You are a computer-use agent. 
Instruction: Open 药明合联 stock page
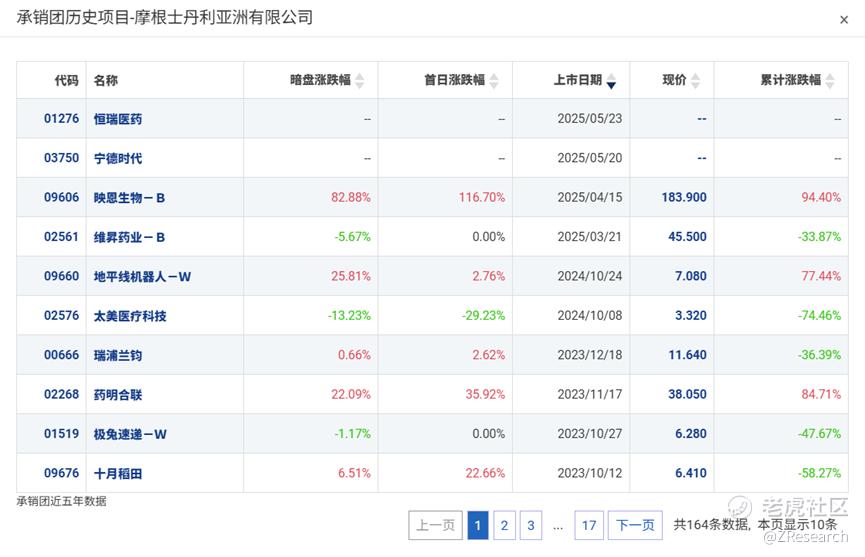tap(118, 395)
